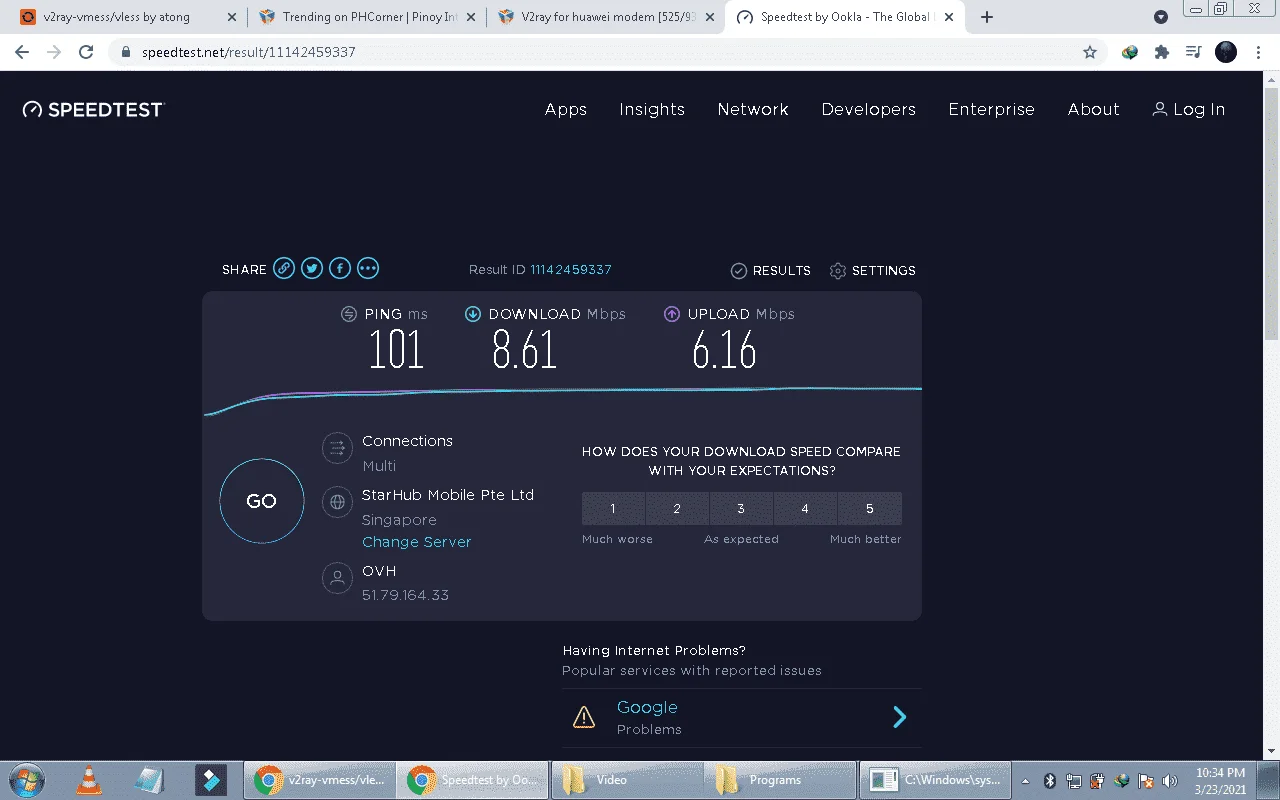Click the Bluetooth tray icon
This screenshot has height=800, width=1280.
point(1050,780)
